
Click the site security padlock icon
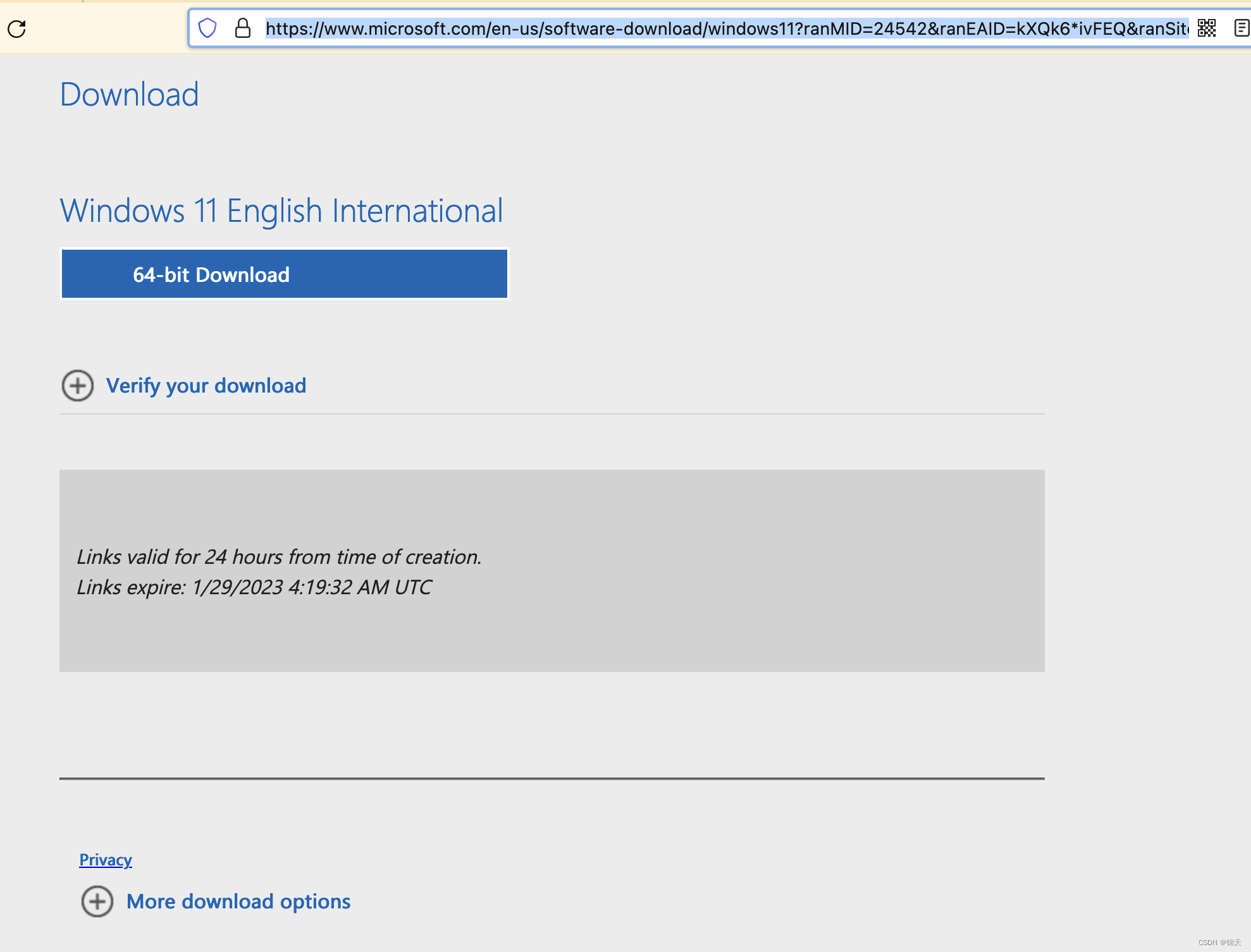coord(243,28)
